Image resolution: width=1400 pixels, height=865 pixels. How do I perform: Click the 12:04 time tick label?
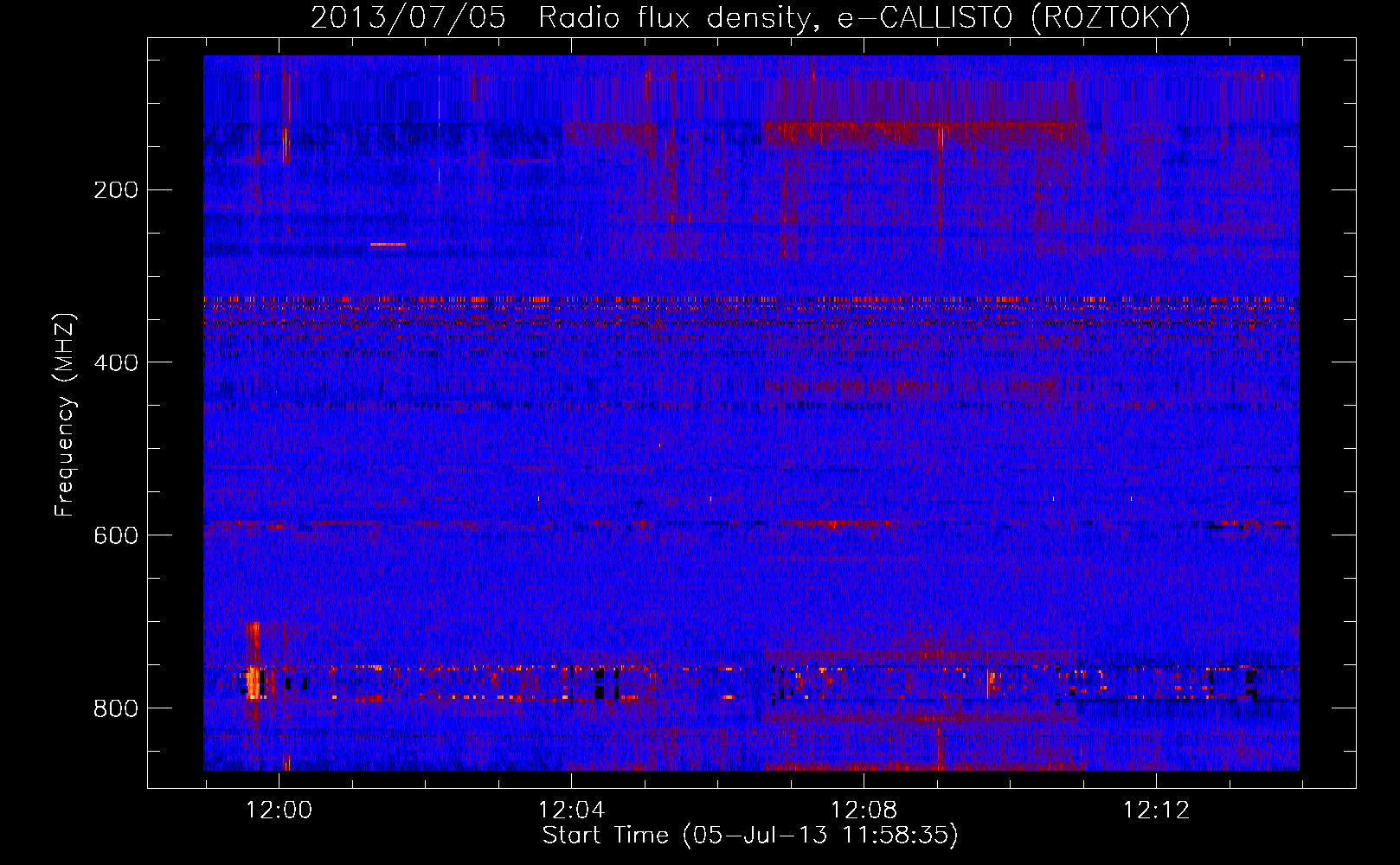[x=572, y=811]
